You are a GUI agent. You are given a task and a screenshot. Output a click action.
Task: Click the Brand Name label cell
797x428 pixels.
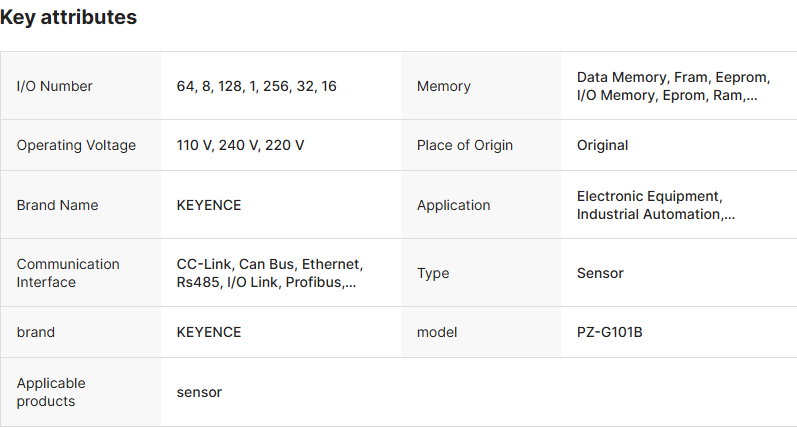pyautogui.click(x=57, y=205)
